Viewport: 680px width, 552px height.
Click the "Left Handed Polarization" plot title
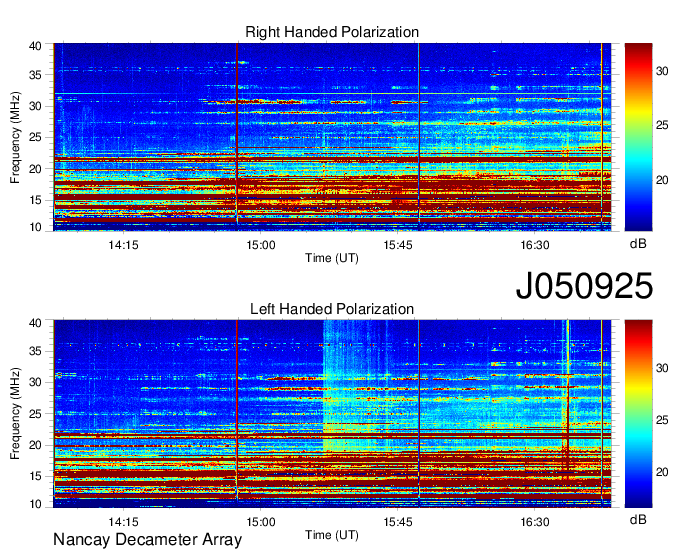coord(332,309)
